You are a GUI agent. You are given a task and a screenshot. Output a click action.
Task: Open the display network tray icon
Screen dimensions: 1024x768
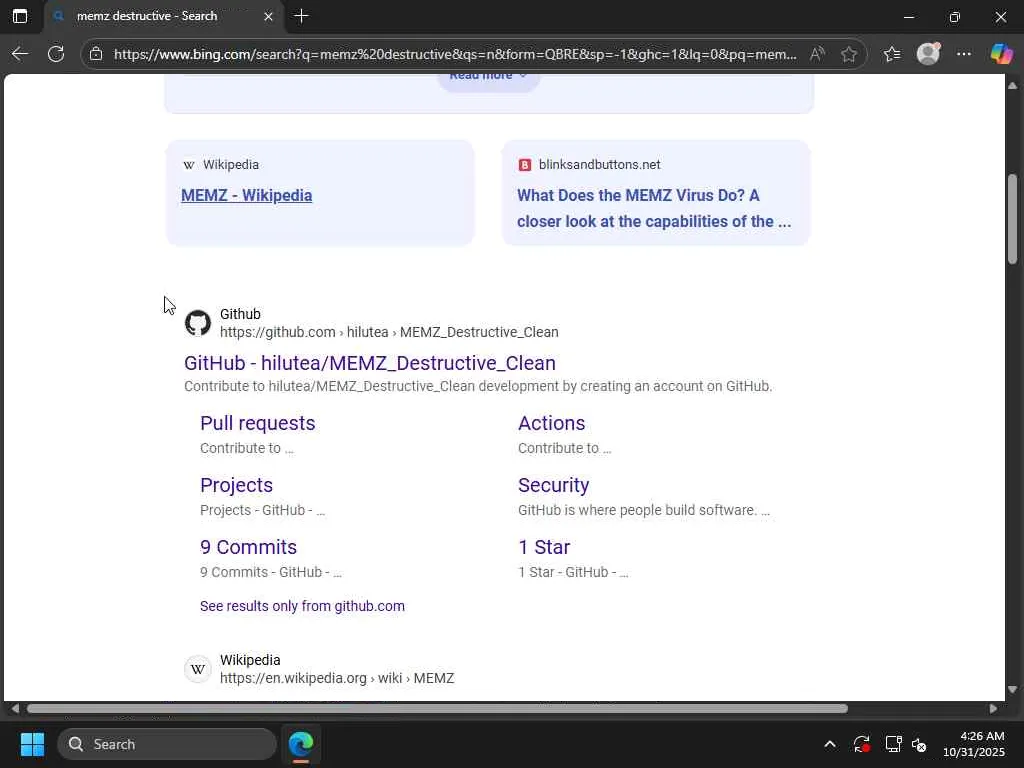click(893, 744)
